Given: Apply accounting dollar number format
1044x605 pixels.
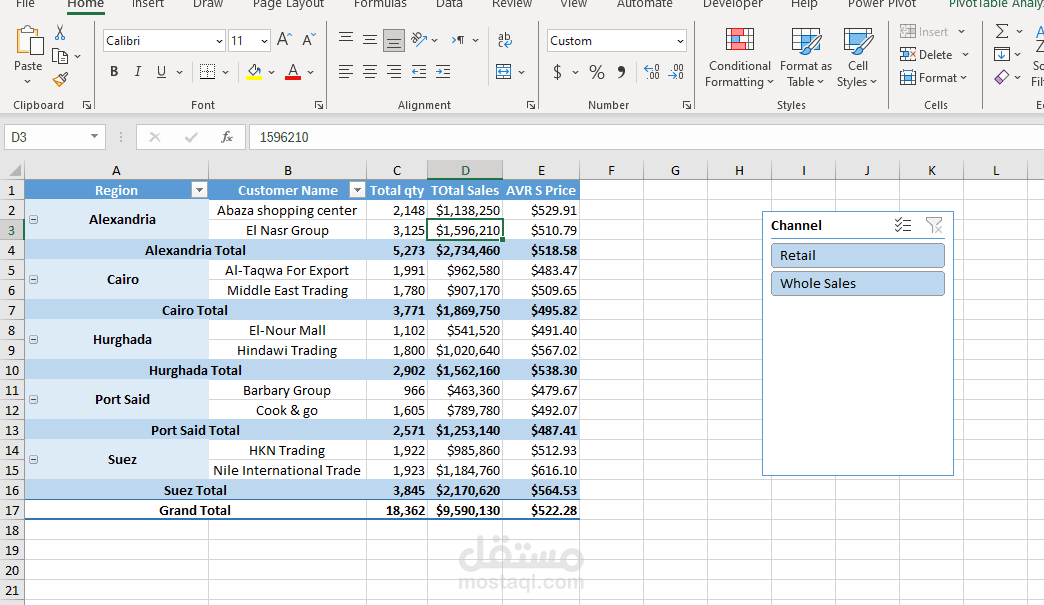Looking at the screenshot, I should 557,72.
